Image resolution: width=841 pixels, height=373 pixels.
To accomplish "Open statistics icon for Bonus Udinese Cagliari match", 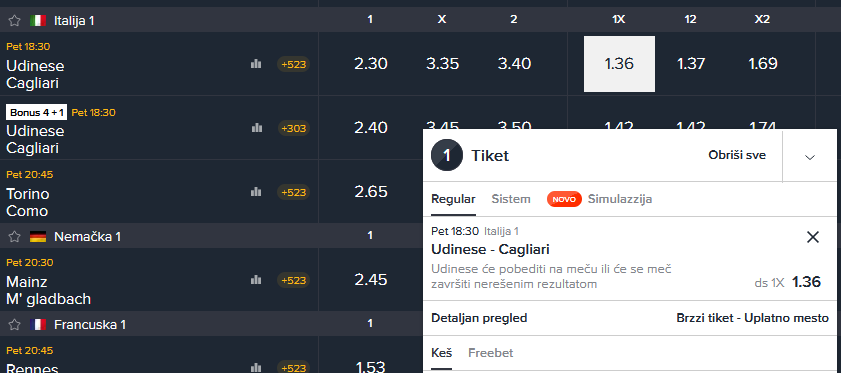I will tap(256, 128).
